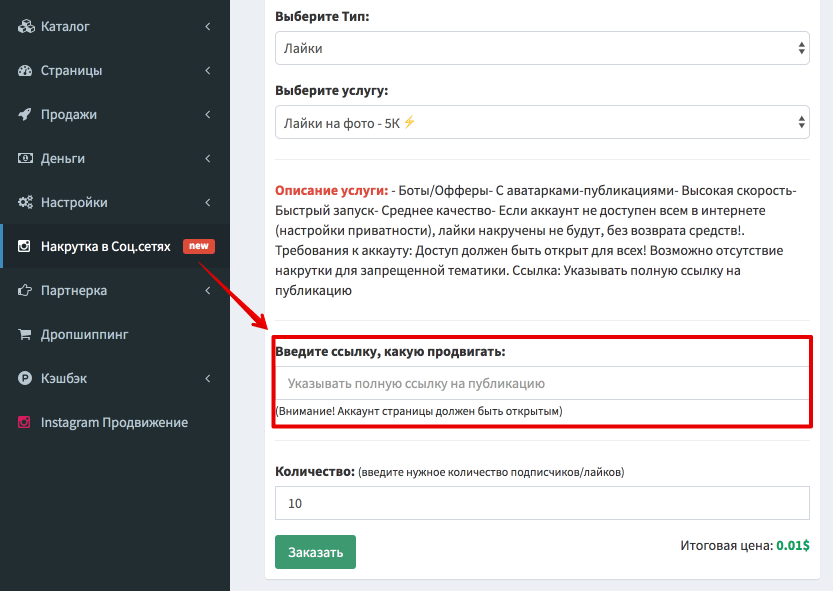Click the Кэшбэк circle icon
This screenshot has width=833, height=591.
pos(25,379)
